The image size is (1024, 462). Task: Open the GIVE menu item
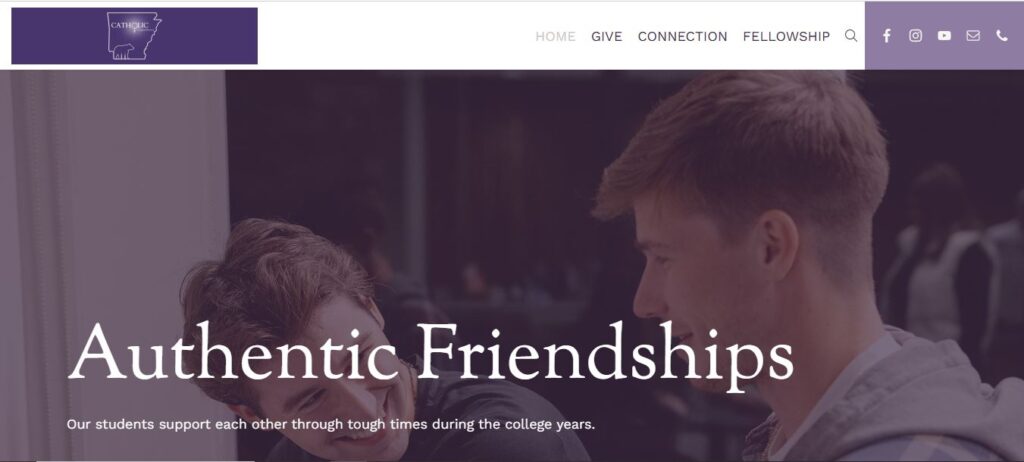(607, 37)
